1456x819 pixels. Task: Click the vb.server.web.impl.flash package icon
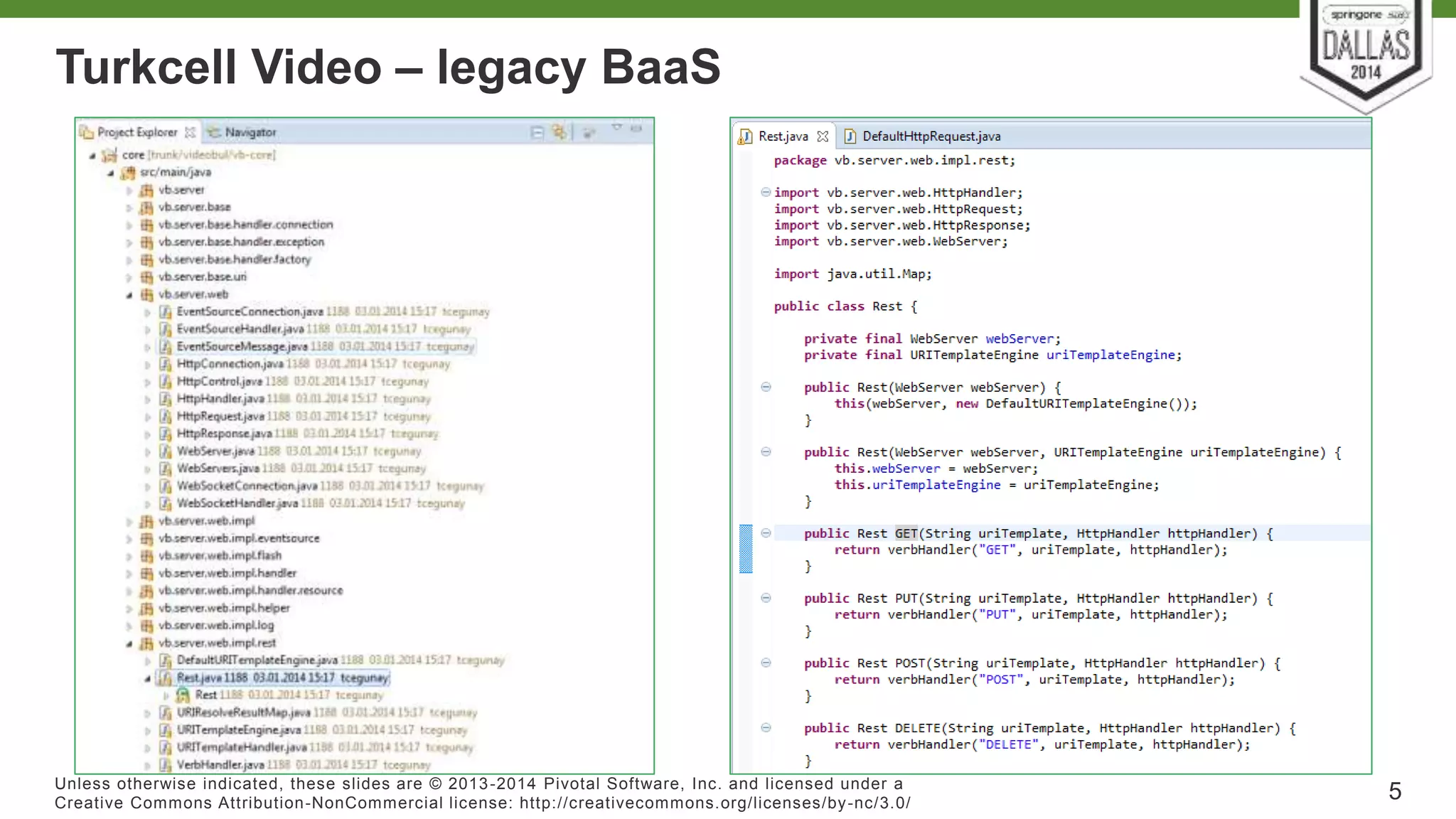coord(146,555)
